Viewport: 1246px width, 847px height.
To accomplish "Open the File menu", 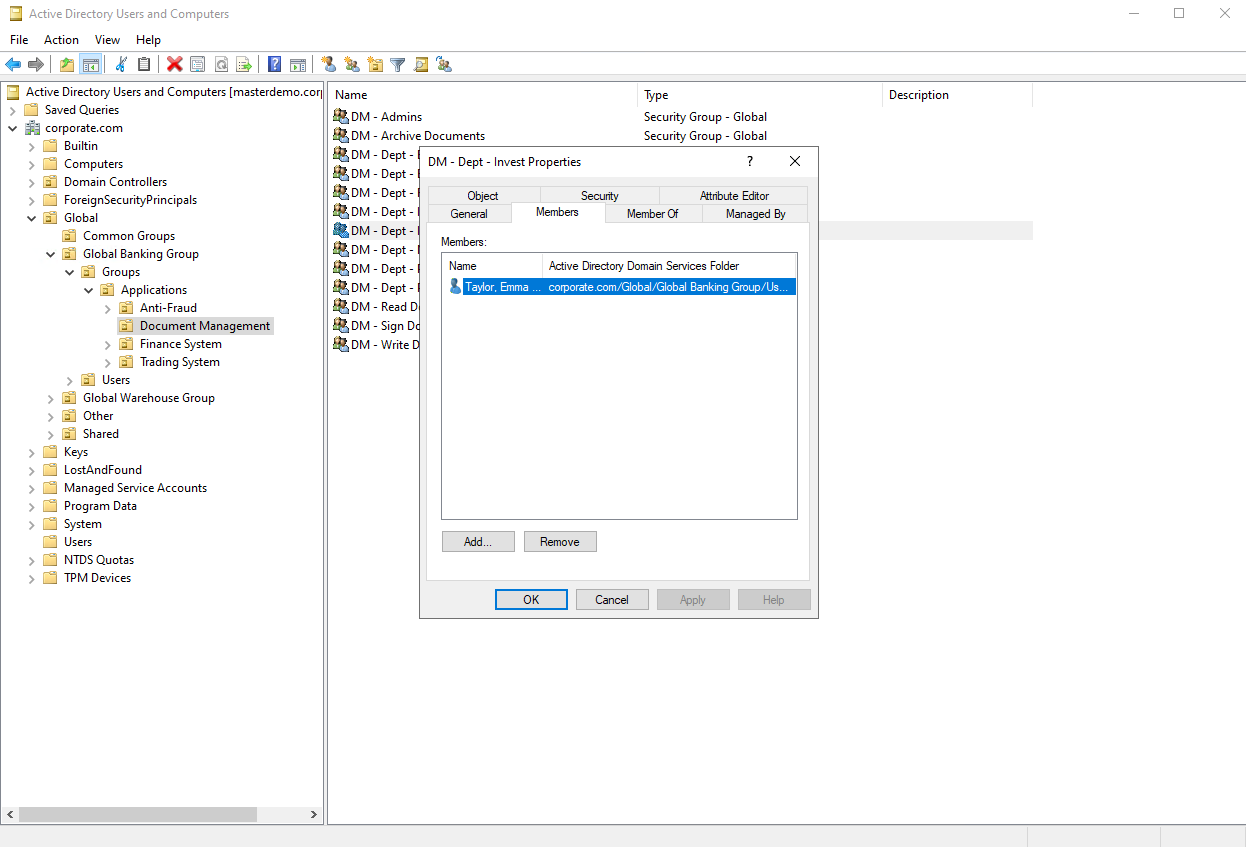I will tap(19, 40).
